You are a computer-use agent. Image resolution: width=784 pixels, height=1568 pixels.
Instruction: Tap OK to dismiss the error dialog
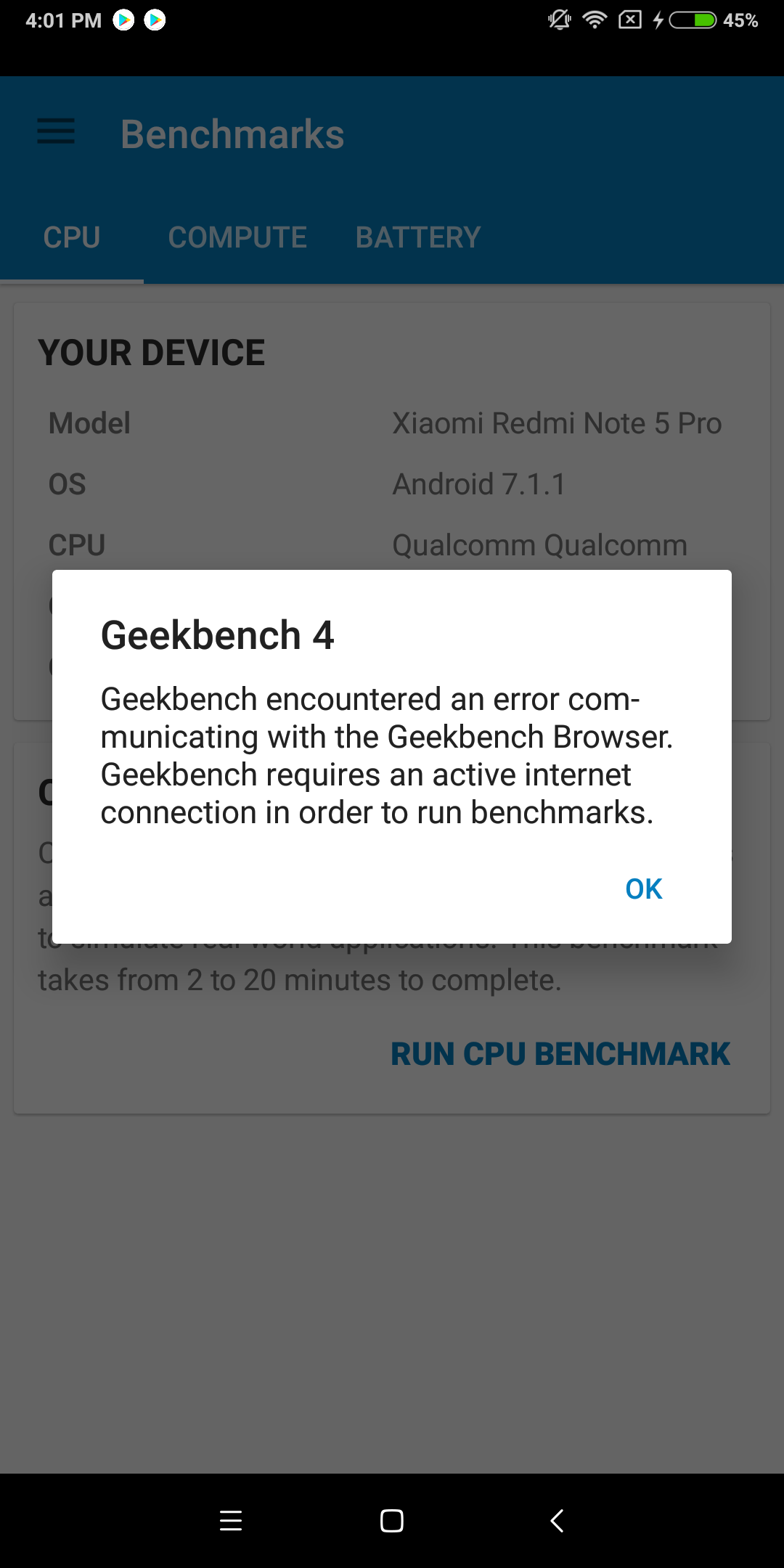click(x=644, y=889)
